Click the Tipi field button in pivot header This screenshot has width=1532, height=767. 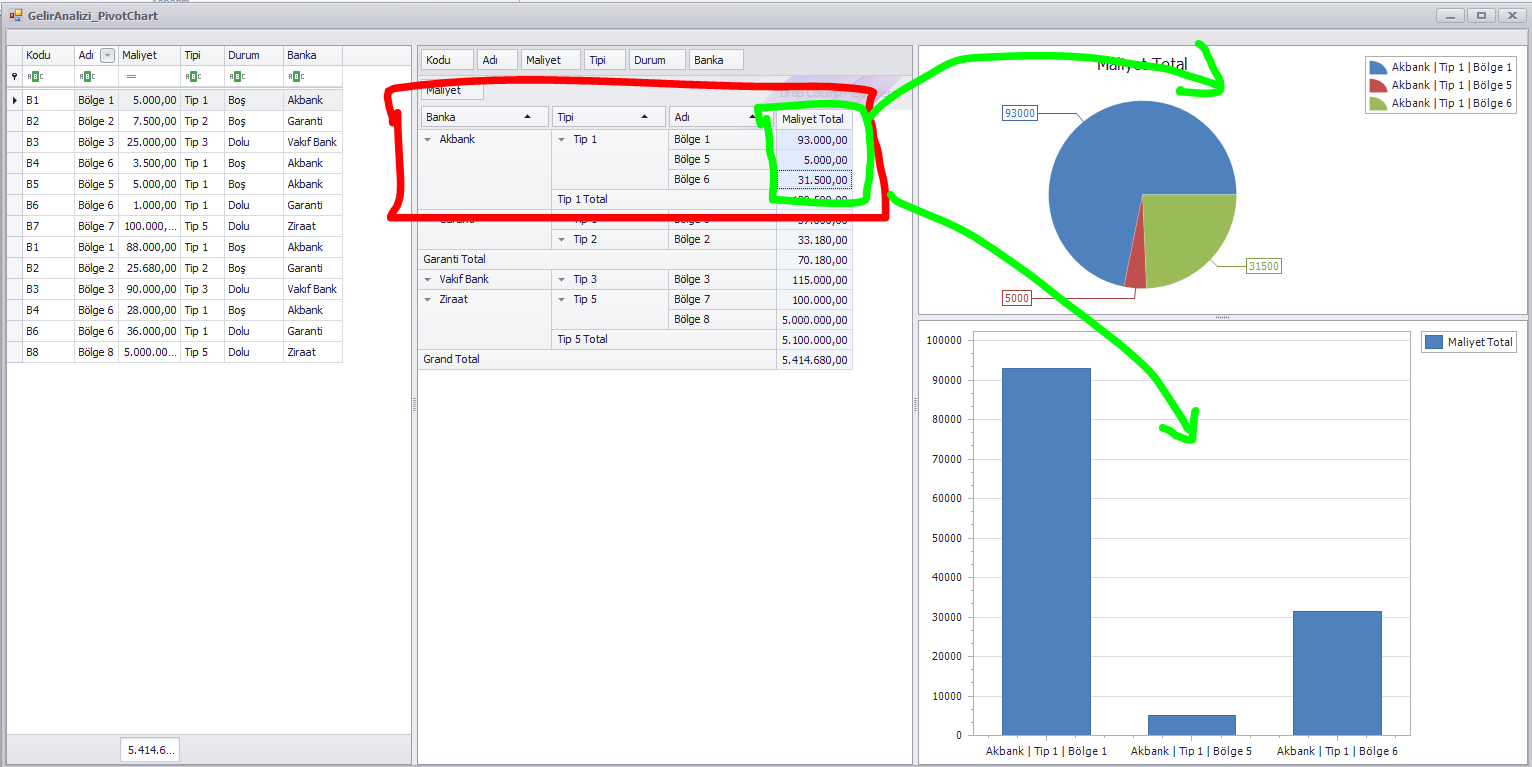point(604,59)
